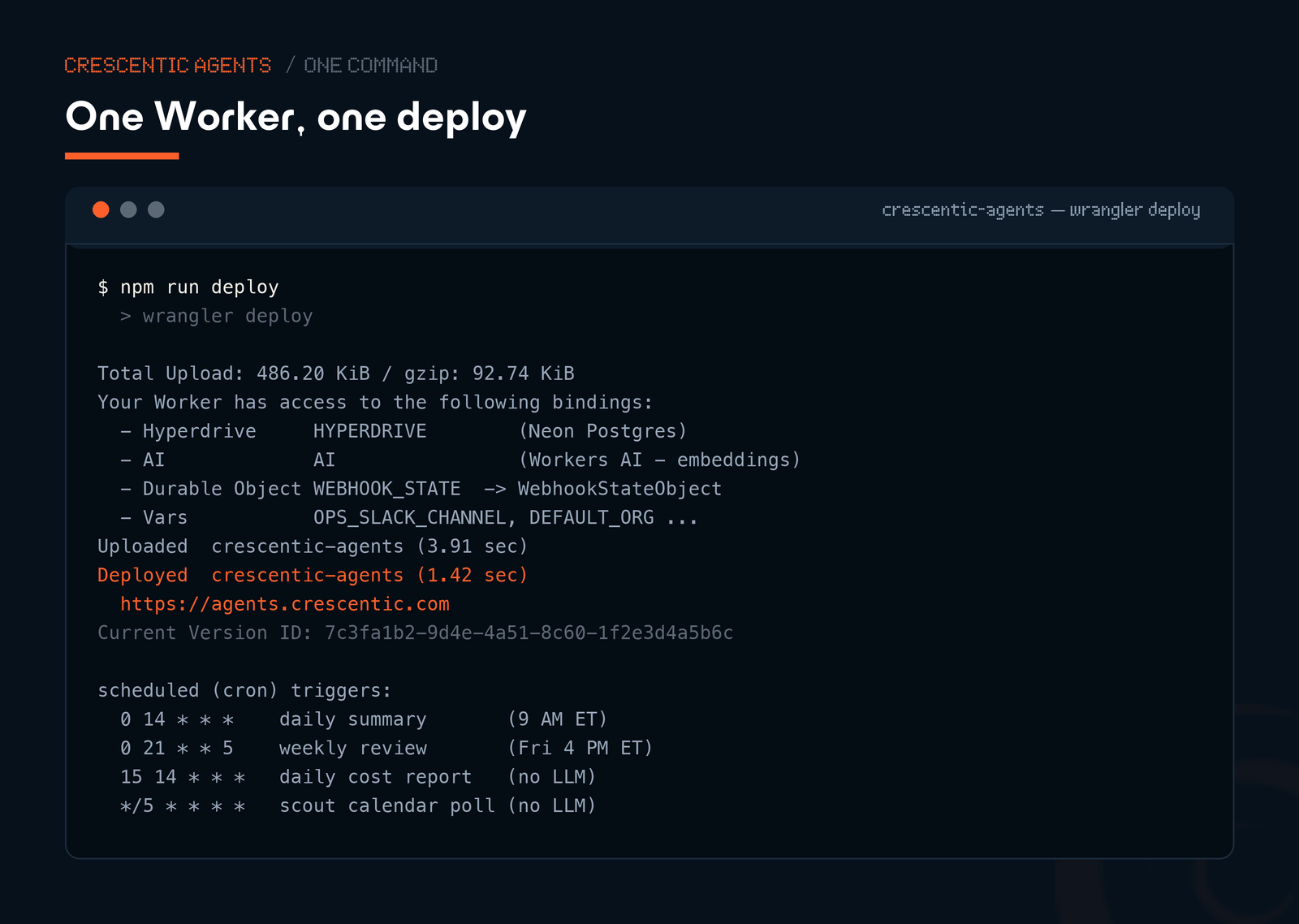Click the 'CRESCENTIC AGENTS' breadcrumb label

click(x=167, y=65)
